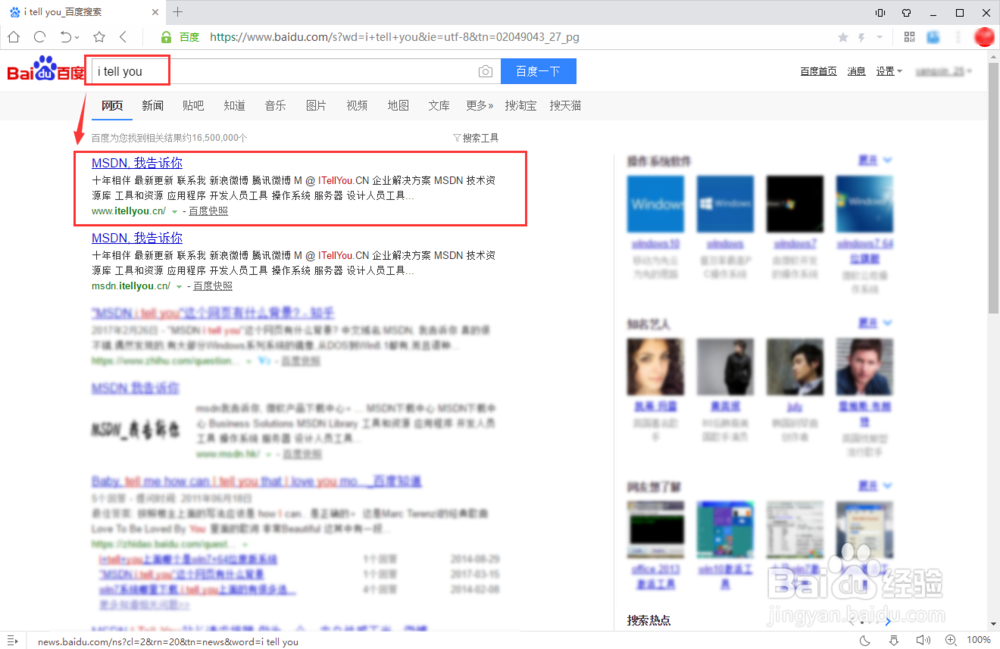
Task: Toggle night mode moon icon in status bar
Action: (x=865, y=640)
